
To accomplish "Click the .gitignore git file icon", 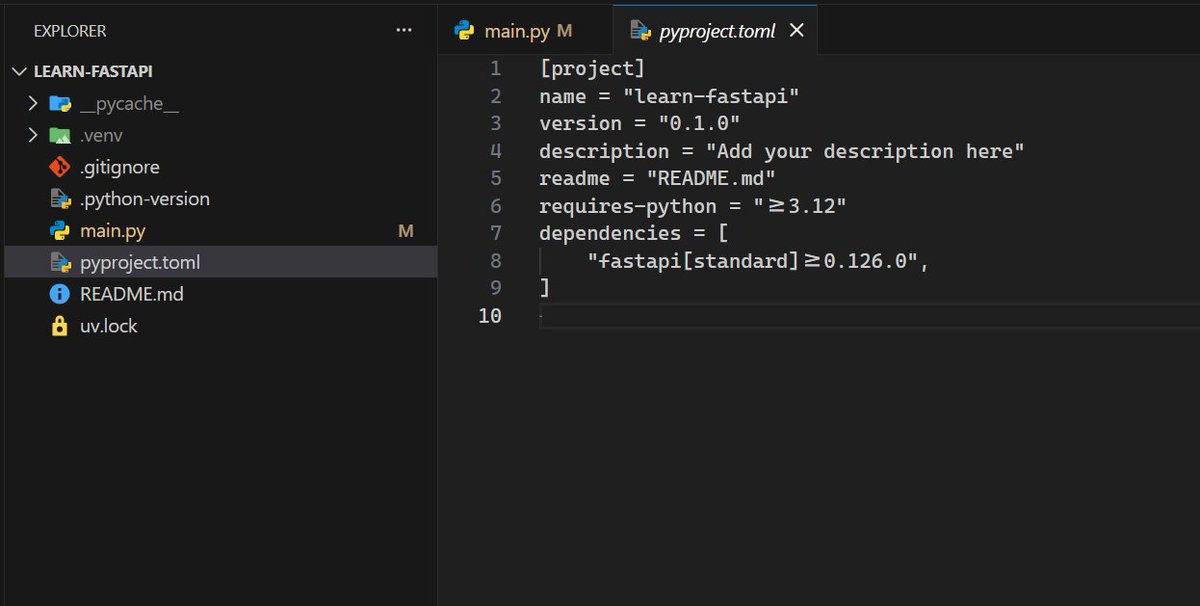I will pyautogui.click(x=60, y=167).
